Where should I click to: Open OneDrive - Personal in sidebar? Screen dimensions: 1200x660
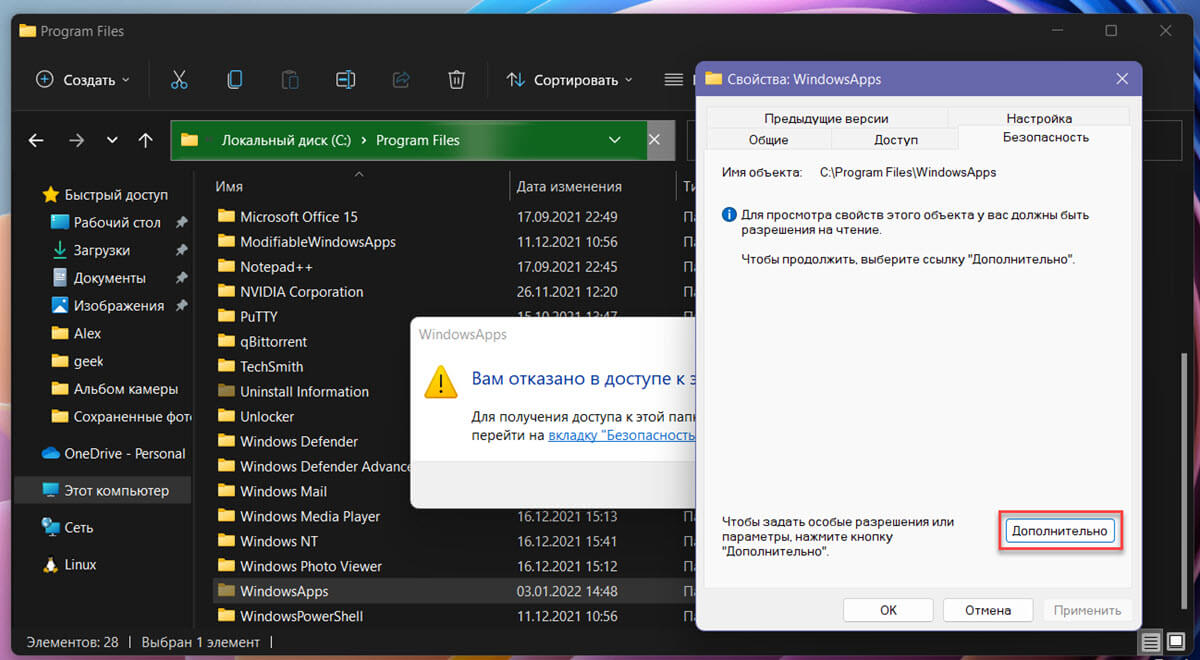113,453
